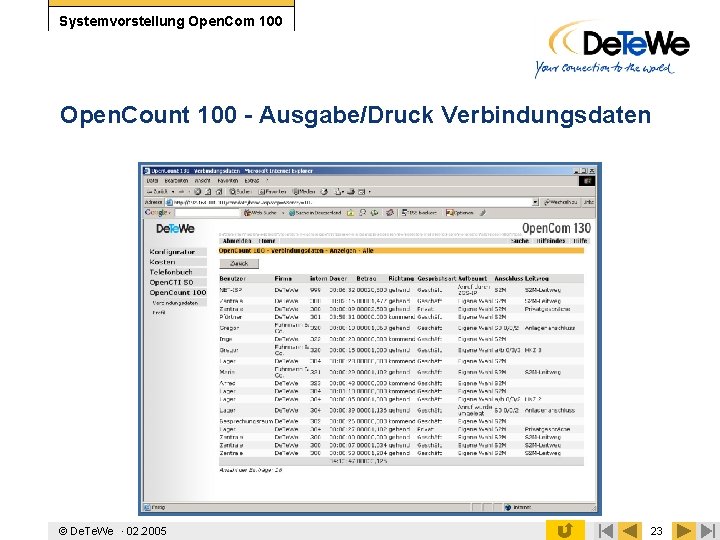Click the Hilfsindex link in page header
The width and height of the screenshot is (720, 540).
[x=551, y=241]
